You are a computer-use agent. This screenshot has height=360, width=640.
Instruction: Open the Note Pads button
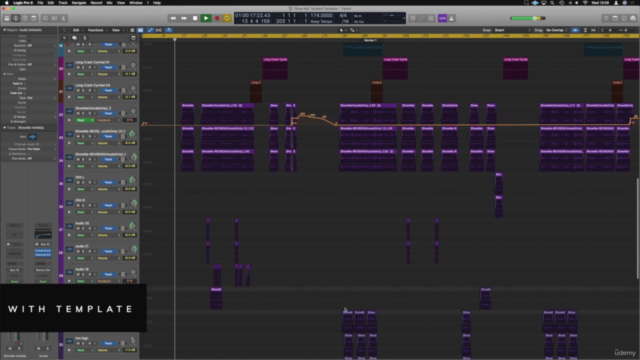(615, 18)
